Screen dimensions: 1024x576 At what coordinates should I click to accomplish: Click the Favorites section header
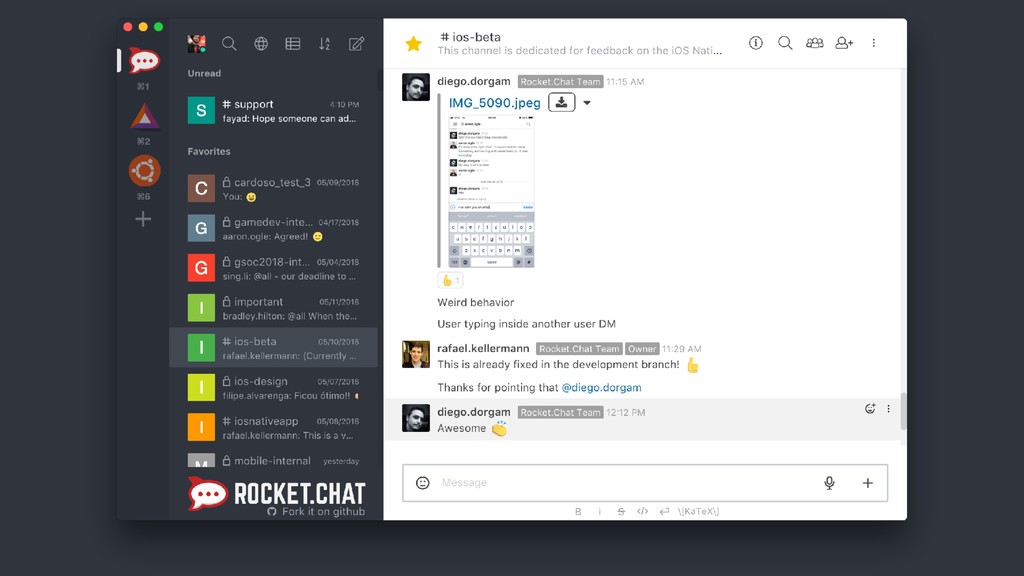coord(209,151)
